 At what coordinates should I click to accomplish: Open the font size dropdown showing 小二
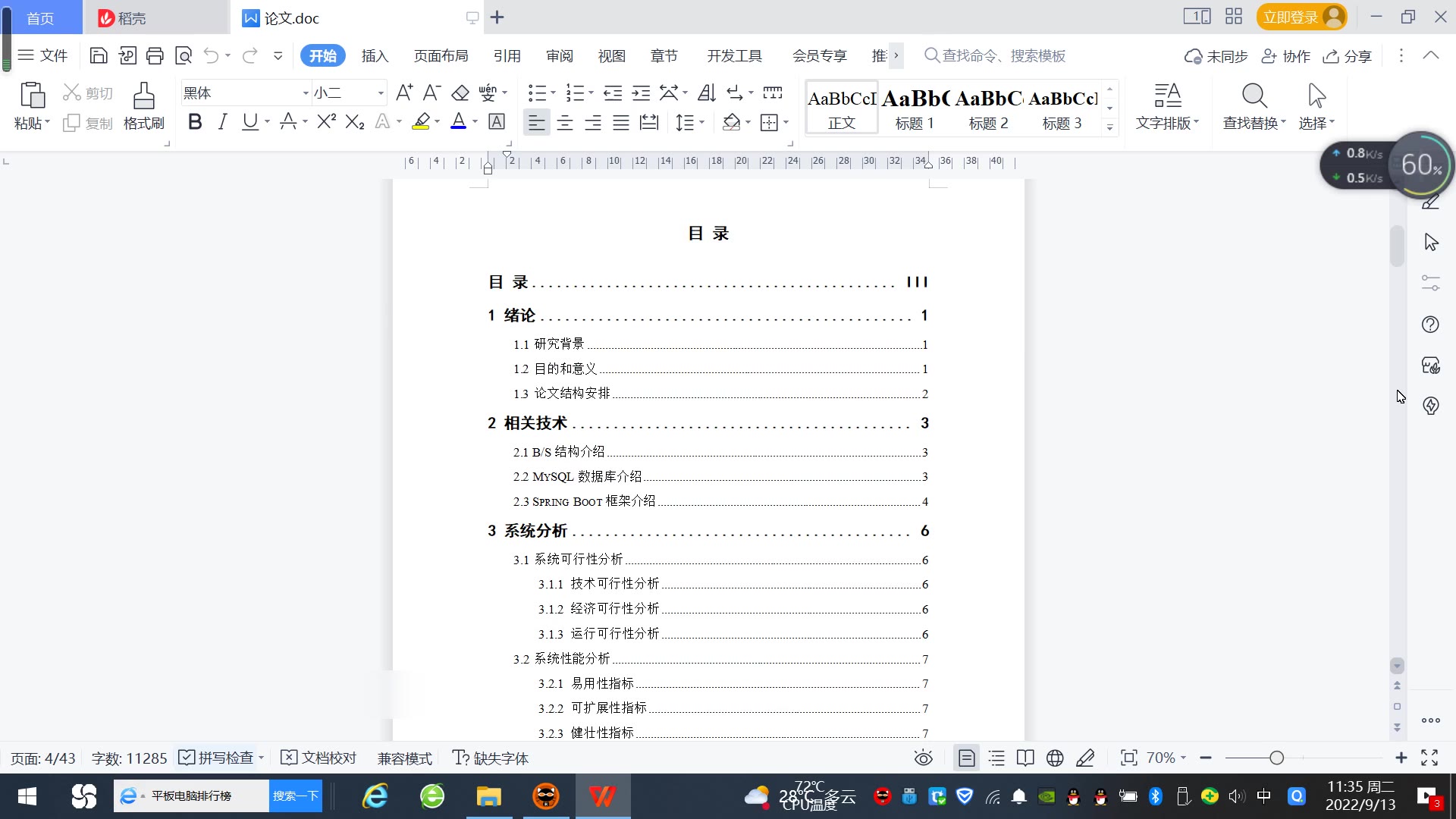[381, 93]
